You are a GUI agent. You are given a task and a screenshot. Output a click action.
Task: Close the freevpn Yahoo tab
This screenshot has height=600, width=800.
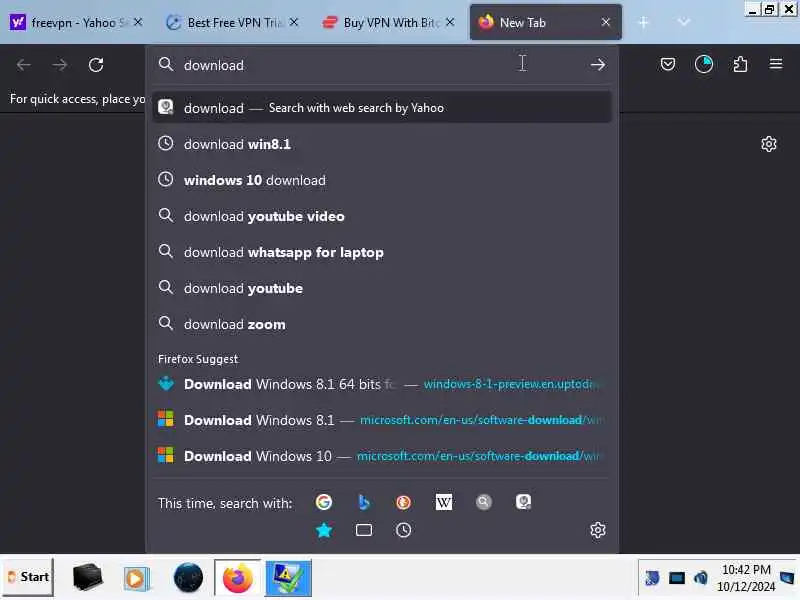[x=138, y=22]
